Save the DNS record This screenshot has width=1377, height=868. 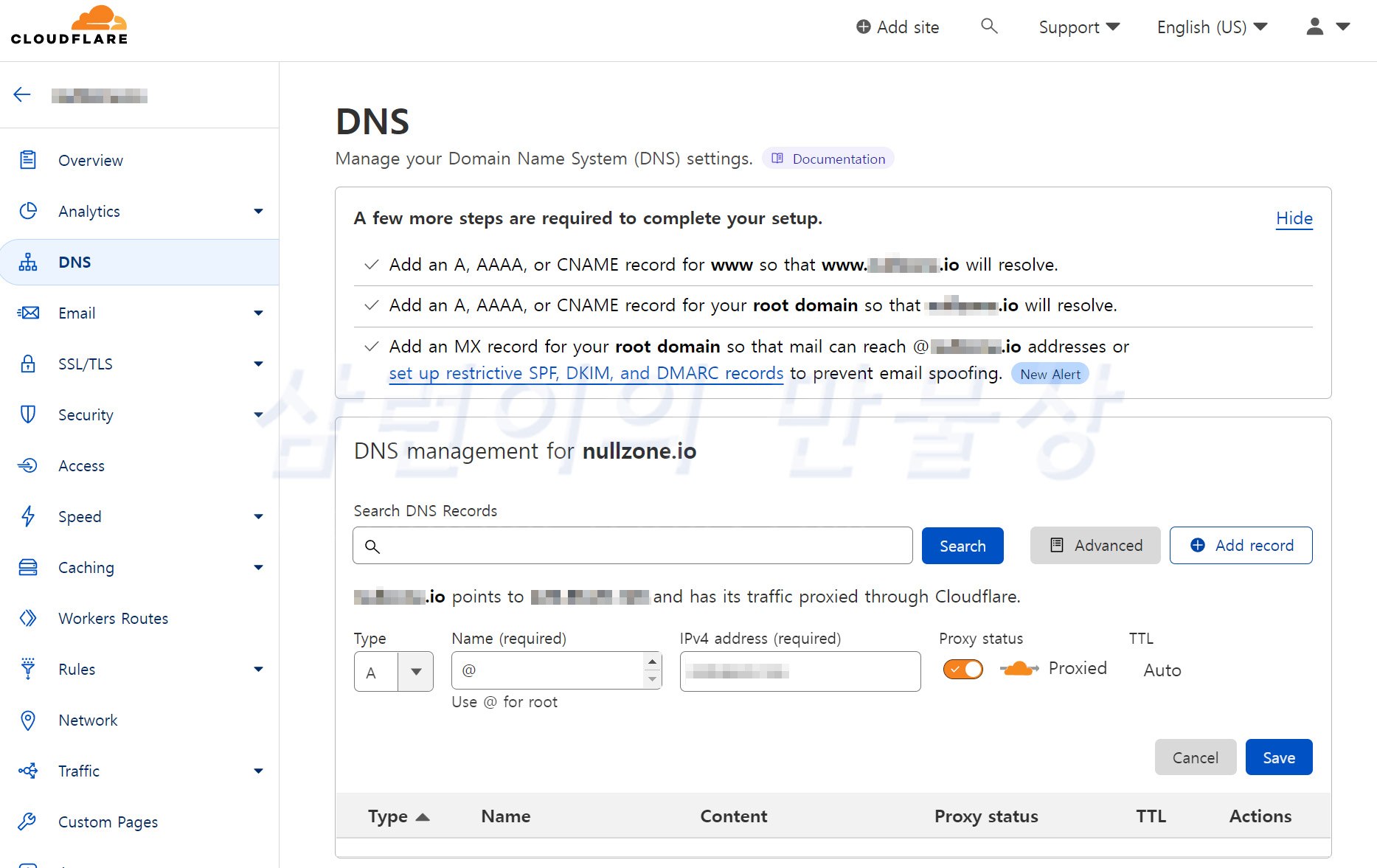point(1279,757)
